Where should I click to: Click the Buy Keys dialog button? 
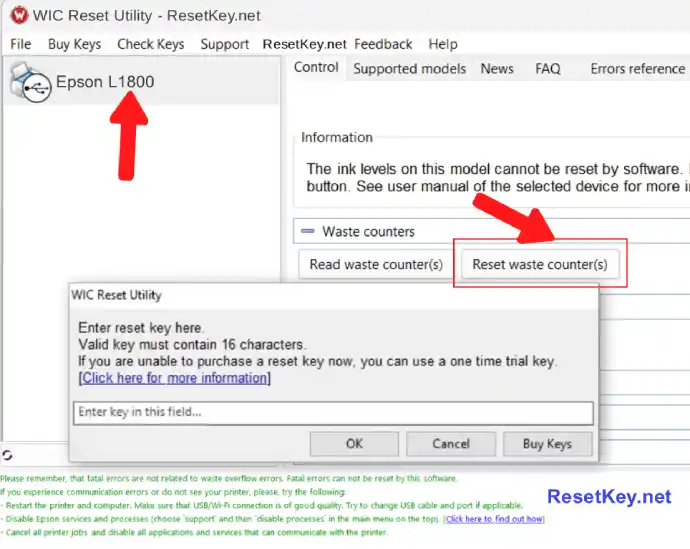click(x=547, y=443)
